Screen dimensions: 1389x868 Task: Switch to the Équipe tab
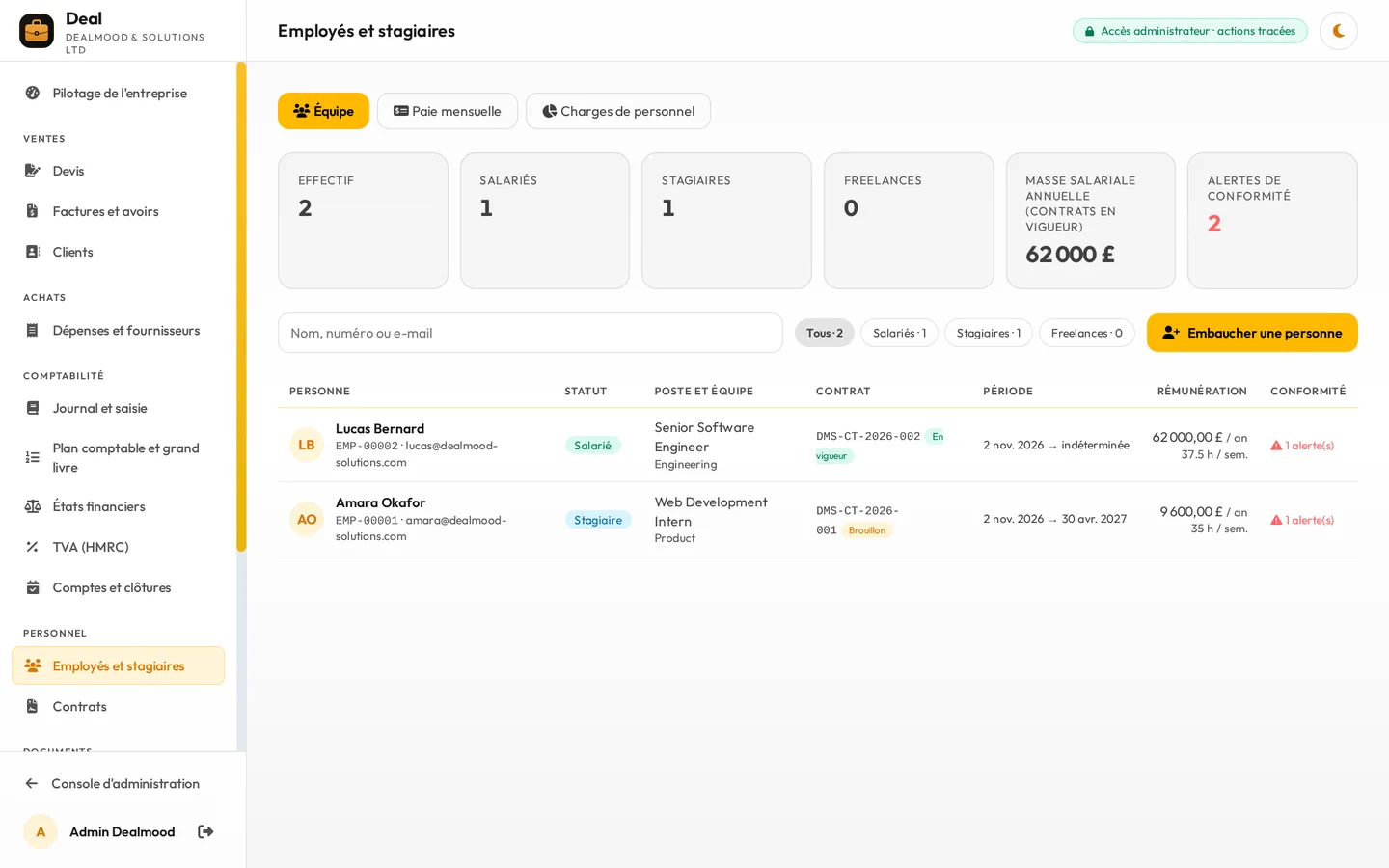[x=323, y=111]
